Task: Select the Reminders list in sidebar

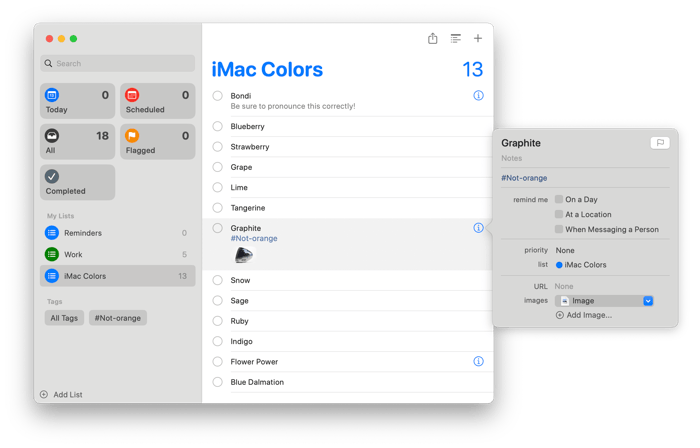Action: point(117,233)
